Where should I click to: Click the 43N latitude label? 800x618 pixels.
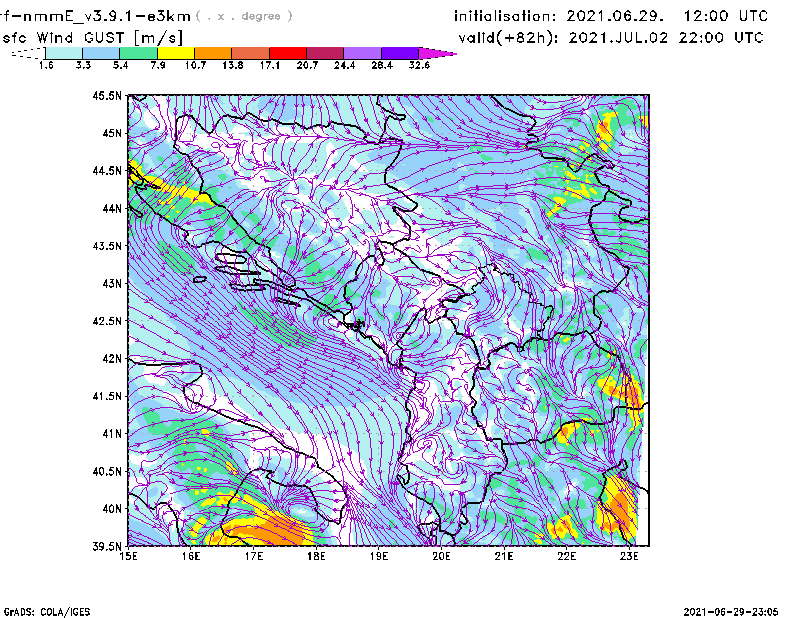coord(112,283)
